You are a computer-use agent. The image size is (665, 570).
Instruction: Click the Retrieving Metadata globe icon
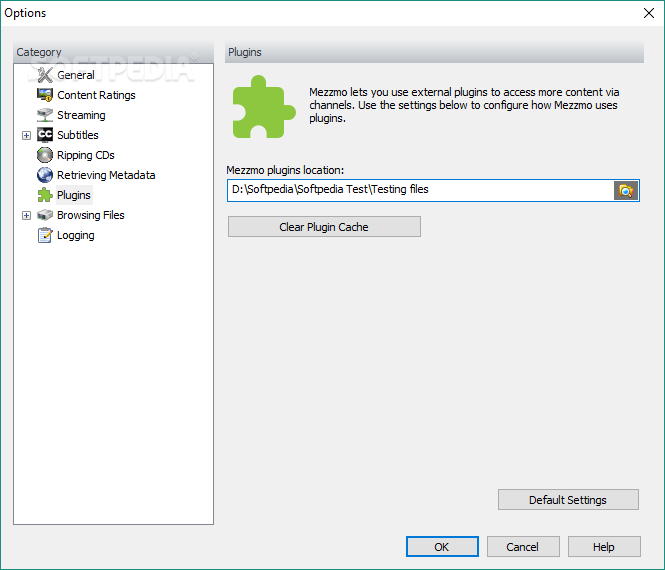[45, 175]
